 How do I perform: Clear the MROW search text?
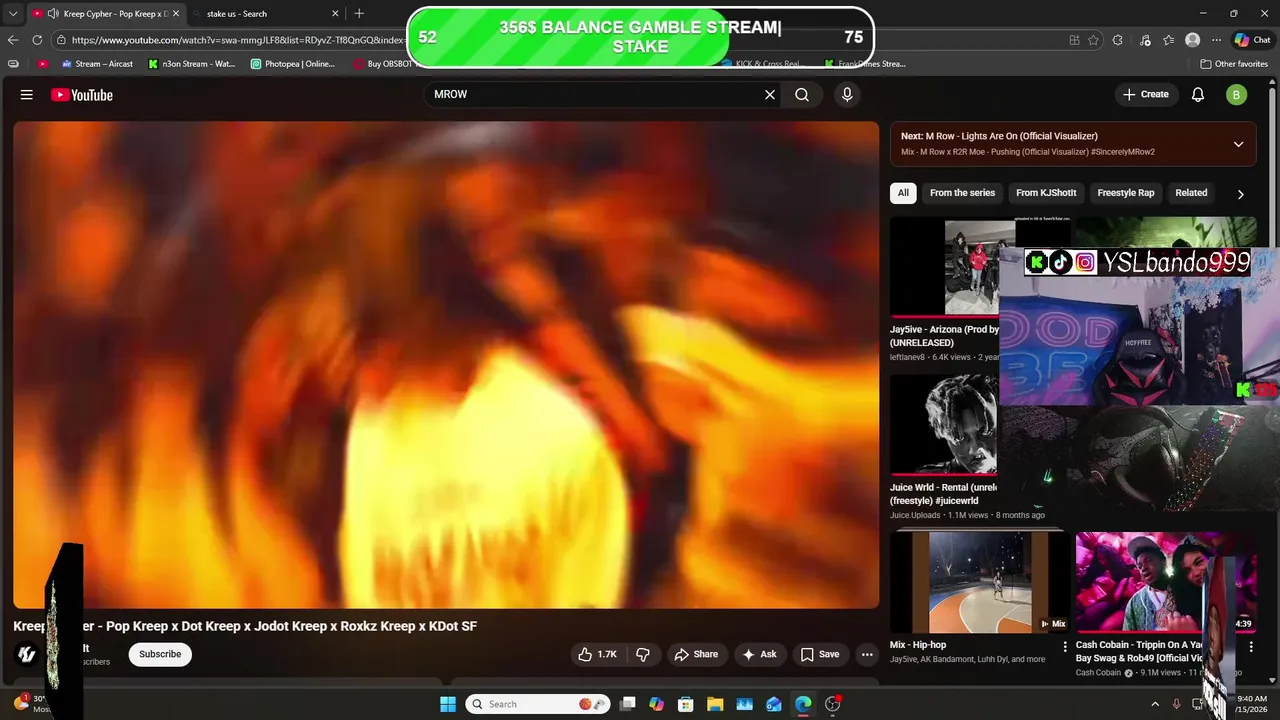tap(770, 94)
